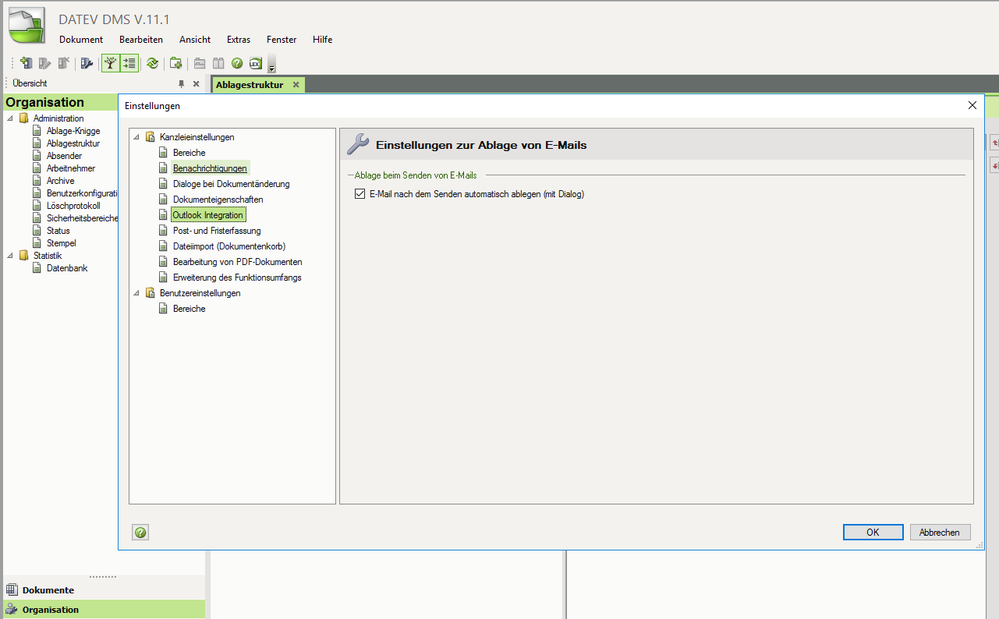
Task: Switch to the Ablagestruktur tab
Action: [249, 85]
